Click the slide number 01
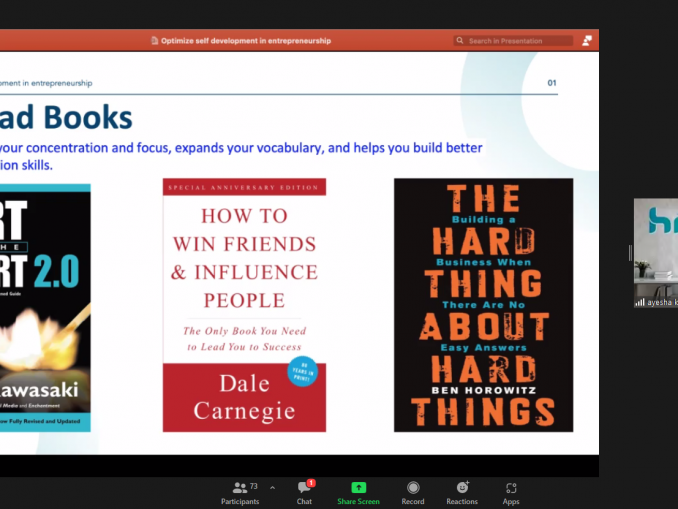 pyautogui.click(x=552, y=83)
